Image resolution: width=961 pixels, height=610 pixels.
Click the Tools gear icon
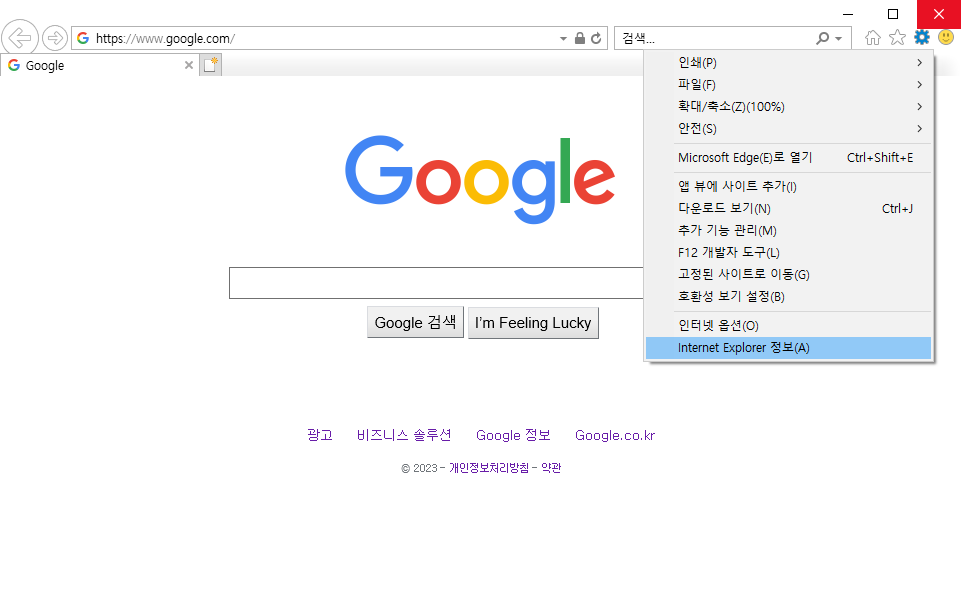click(922, 38)
